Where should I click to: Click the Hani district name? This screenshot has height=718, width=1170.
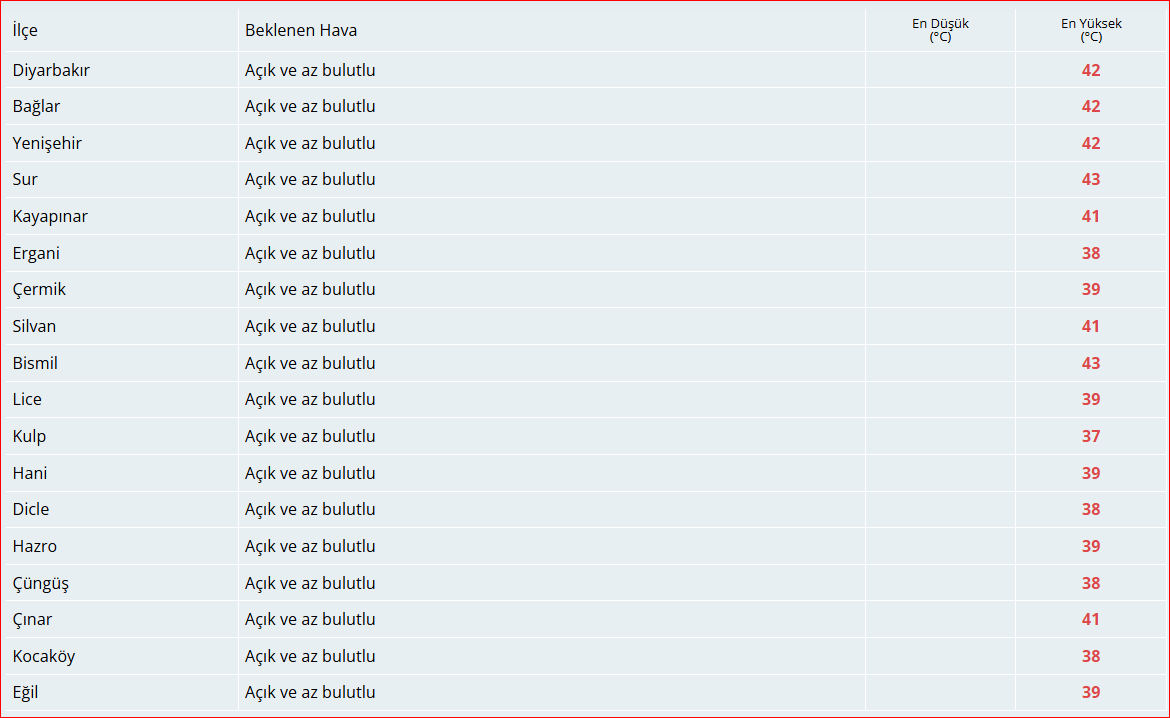point(30,473)
